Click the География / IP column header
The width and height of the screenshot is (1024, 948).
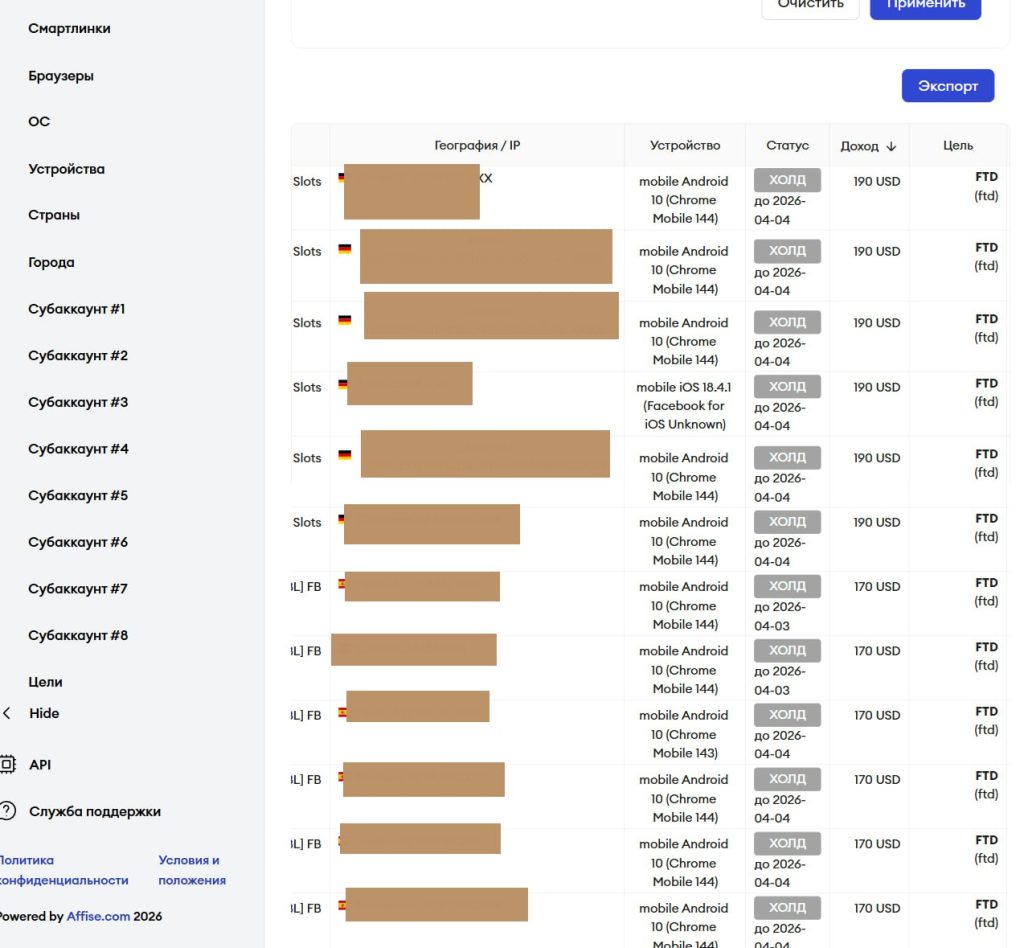click(x=477, y=146)
